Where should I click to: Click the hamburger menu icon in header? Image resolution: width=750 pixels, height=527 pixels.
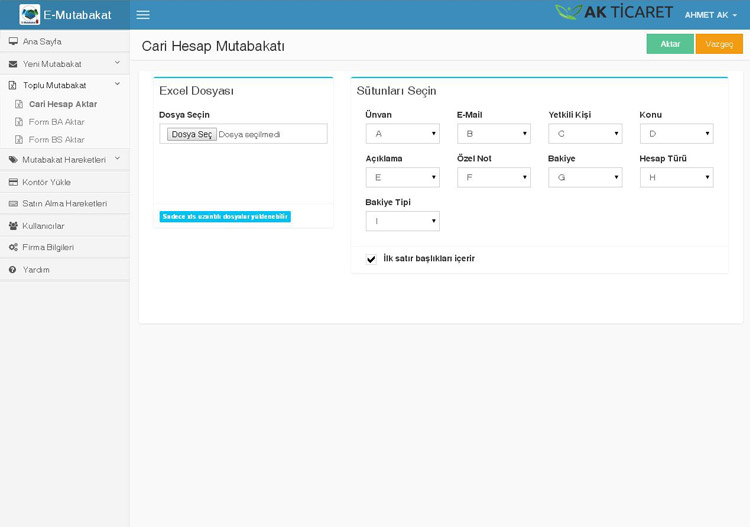click(x=143, y=15)
